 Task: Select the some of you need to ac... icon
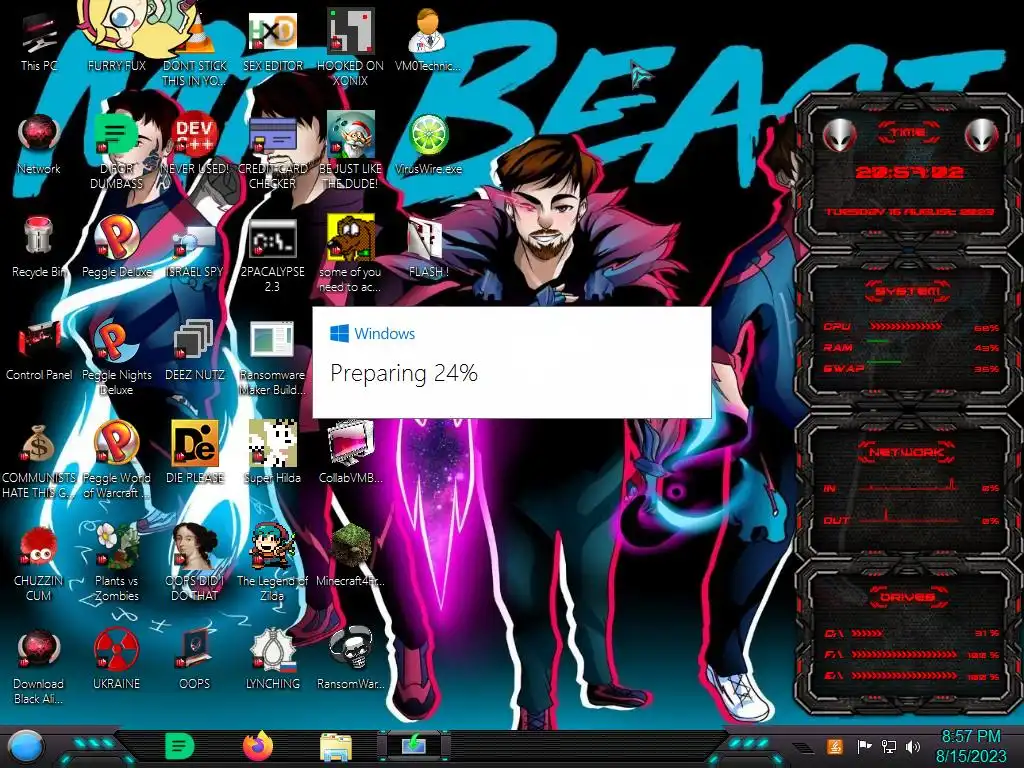tap(350, 253)
